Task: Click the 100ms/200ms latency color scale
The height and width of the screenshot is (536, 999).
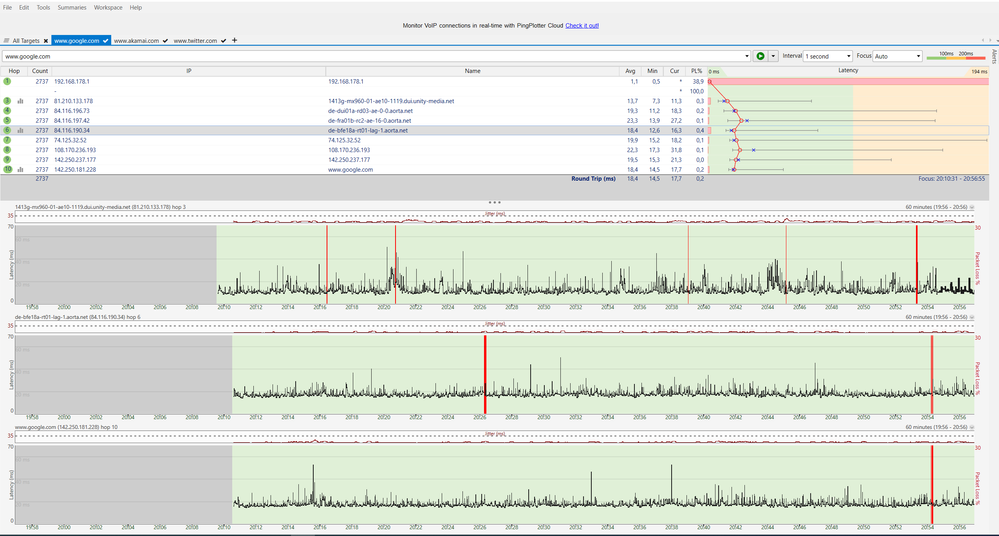Action: pyautogui.click(x=956, y=56)
